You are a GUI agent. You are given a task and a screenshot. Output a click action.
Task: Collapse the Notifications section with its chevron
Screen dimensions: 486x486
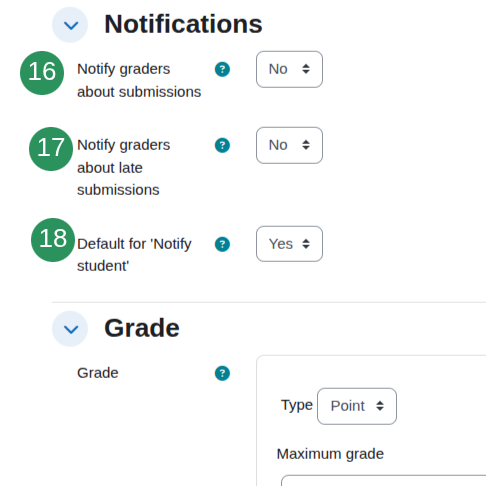[x=70, y=25]
